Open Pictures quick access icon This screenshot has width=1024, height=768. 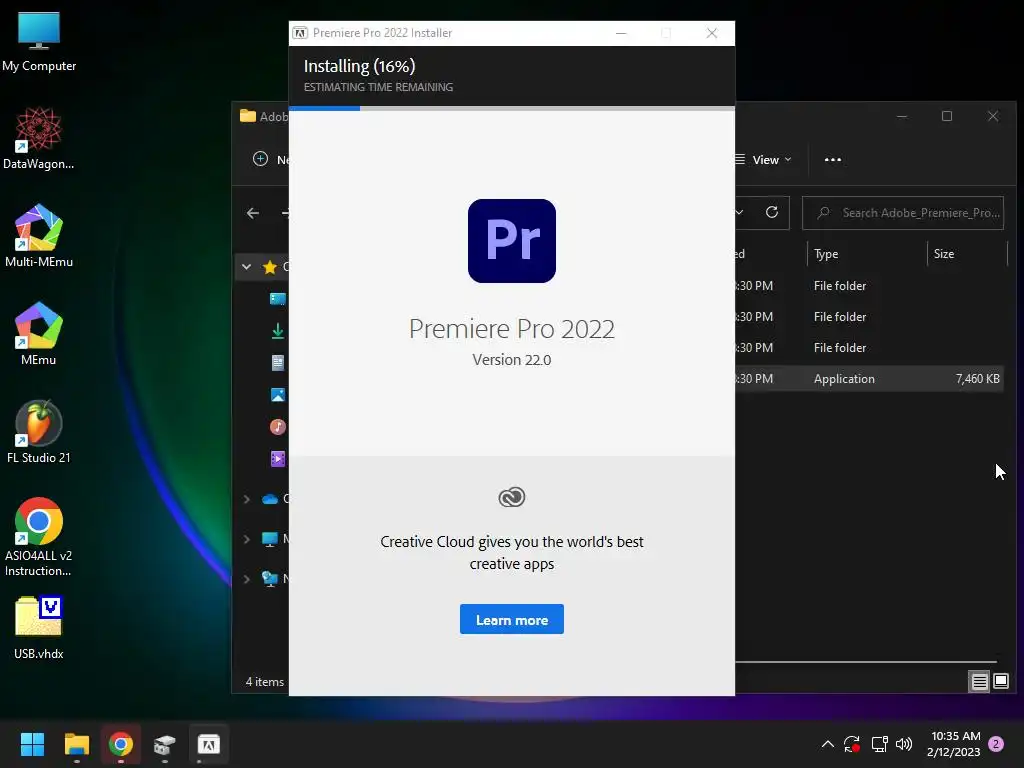(278, 394)
